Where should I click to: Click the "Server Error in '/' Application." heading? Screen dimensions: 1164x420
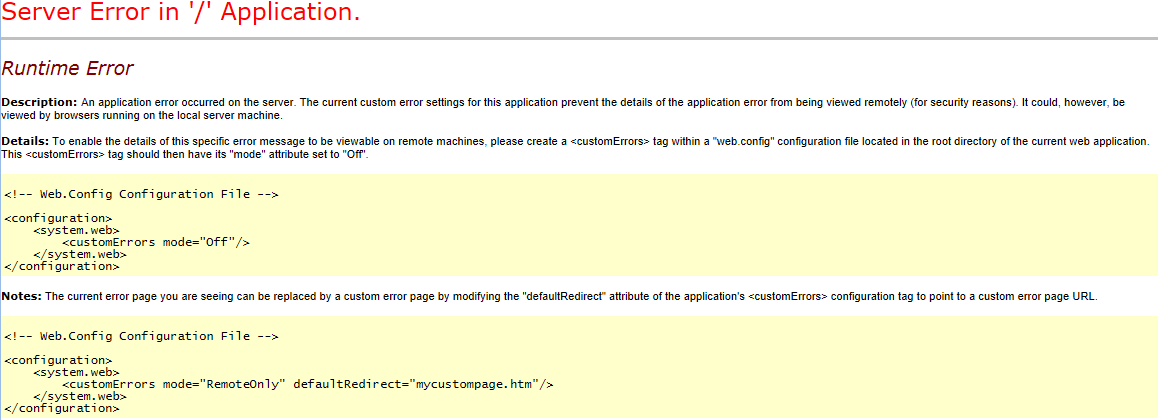coord(181,13)
